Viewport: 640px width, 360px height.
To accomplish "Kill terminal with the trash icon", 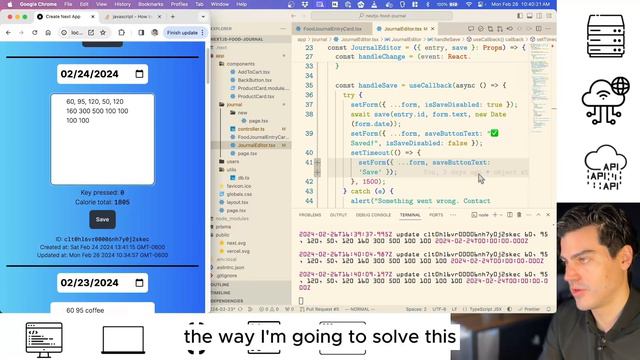I will coord(519,215).
